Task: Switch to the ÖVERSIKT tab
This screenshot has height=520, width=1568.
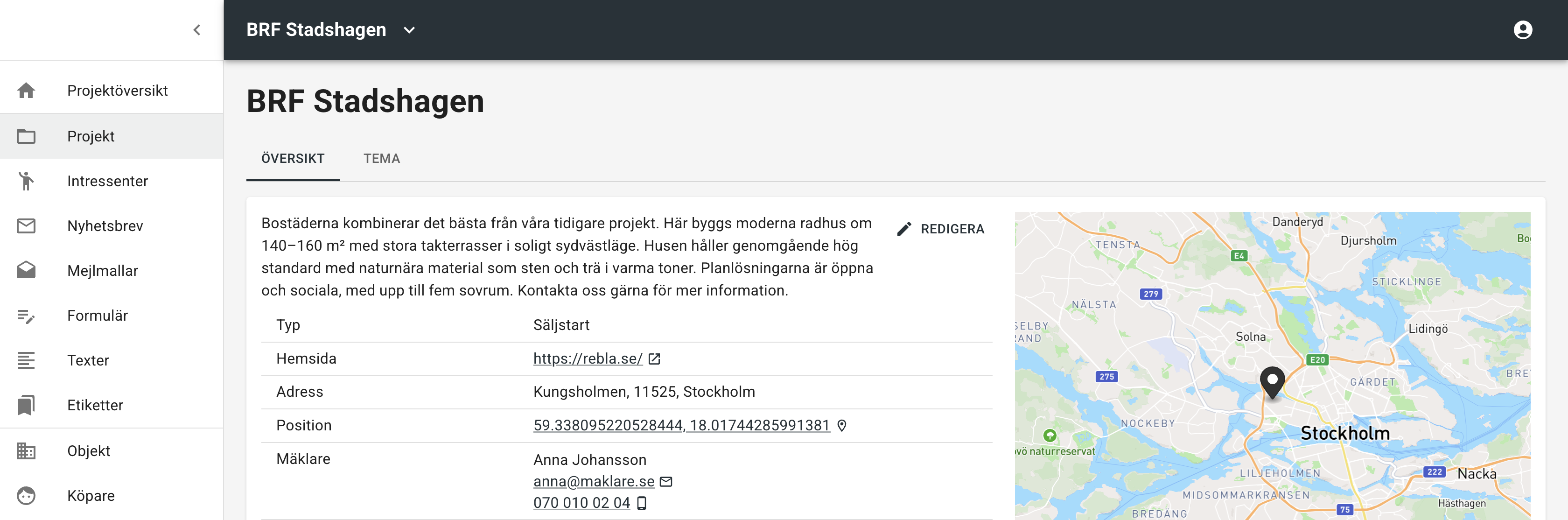Action: tap(293, 159)
